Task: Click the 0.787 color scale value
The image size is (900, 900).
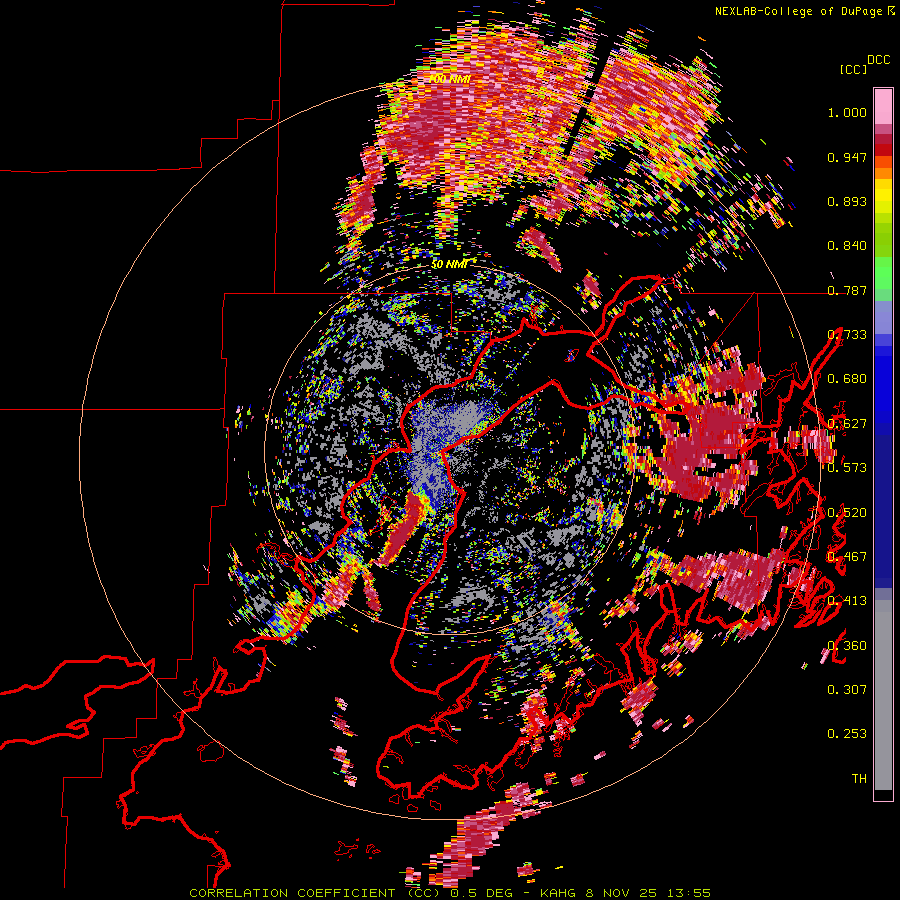Action: point(847,290)
